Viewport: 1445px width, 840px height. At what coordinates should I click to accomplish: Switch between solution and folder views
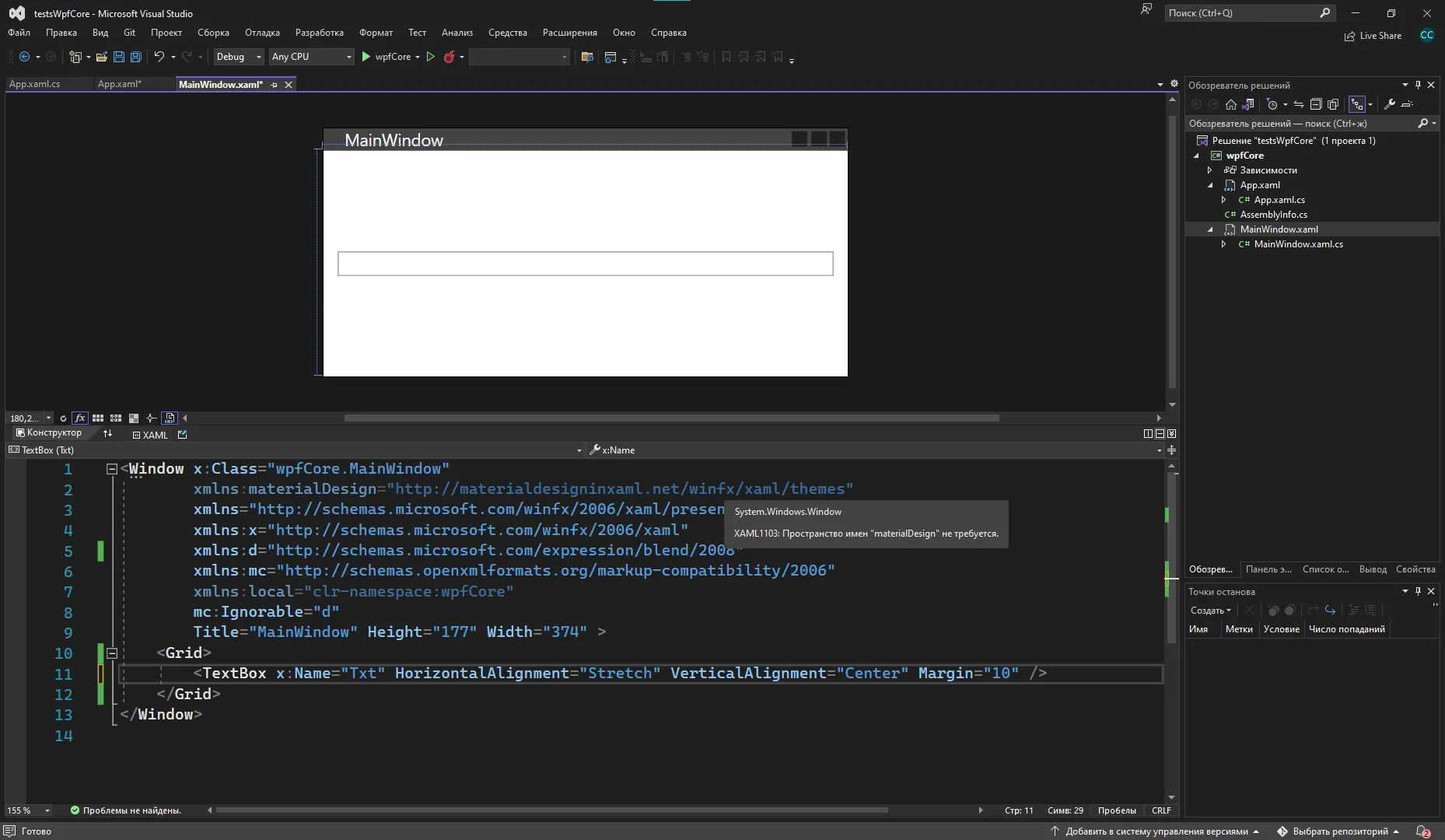click(x=1248, y=104)
